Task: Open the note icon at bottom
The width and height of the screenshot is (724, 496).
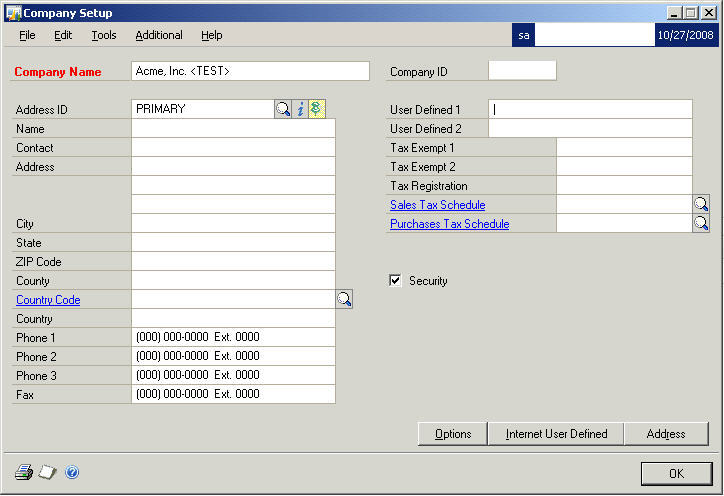Action: (x=48, y=472)
